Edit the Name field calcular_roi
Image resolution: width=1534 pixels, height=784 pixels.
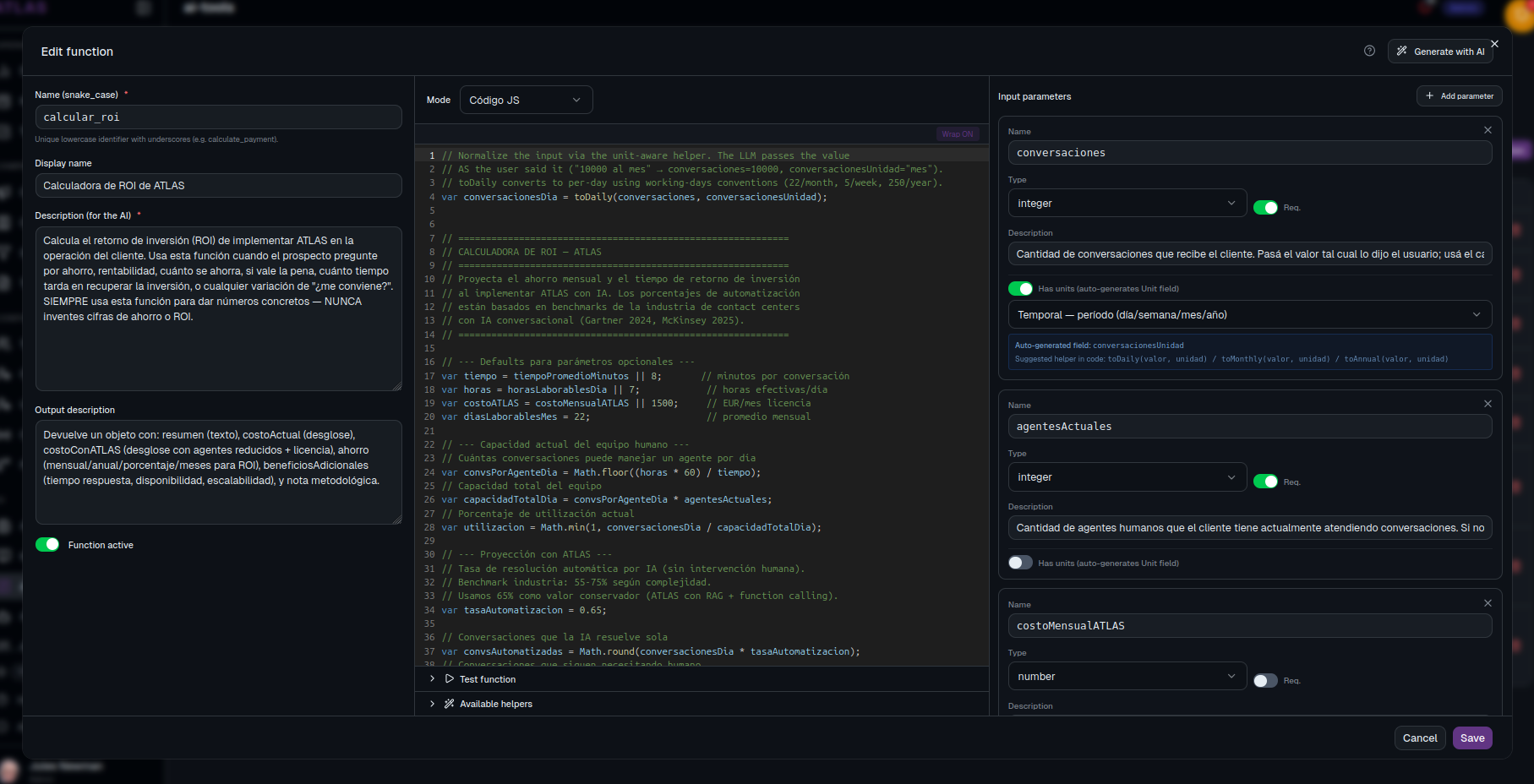[x=218, y=117]
